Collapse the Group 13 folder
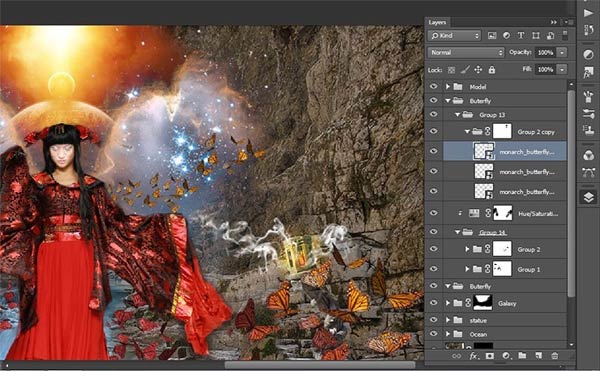This screenshot has width=600, height=371. coord(457,115)
